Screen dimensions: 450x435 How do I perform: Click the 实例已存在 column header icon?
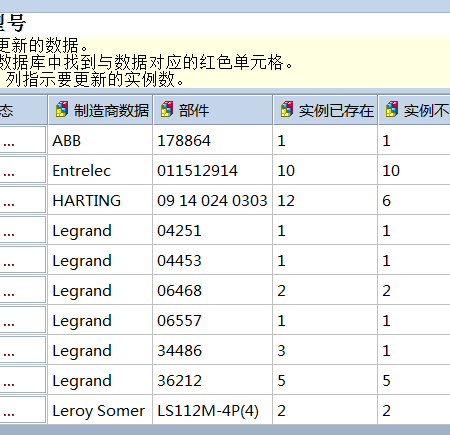coord(287,109)
